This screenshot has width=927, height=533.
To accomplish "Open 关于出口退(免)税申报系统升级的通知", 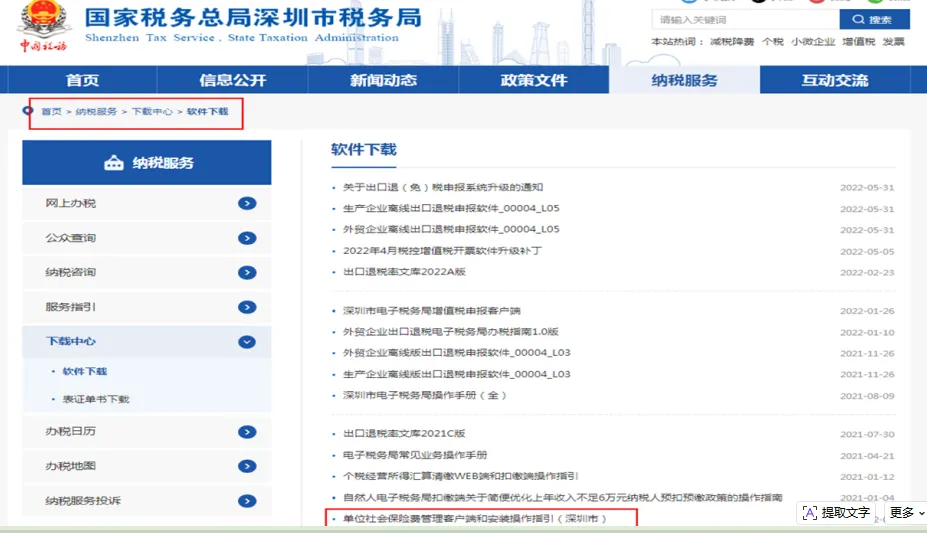I will (443, 187).
